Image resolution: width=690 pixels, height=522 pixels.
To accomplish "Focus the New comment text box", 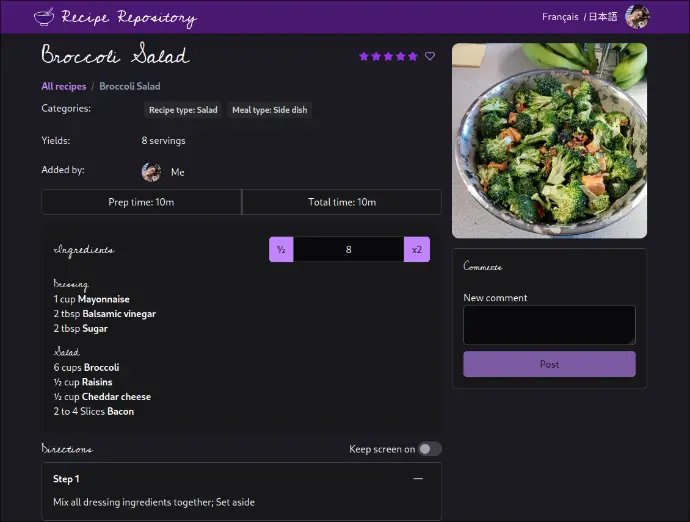I will pyautogui.click(x=549, y=325).
